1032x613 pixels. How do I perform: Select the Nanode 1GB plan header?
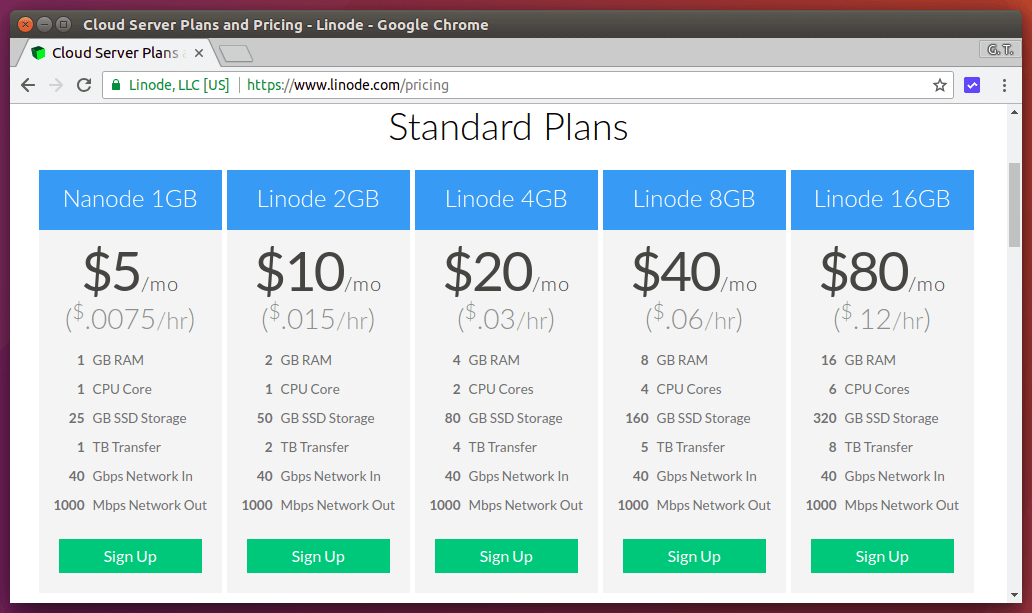[x=130, y=199]
